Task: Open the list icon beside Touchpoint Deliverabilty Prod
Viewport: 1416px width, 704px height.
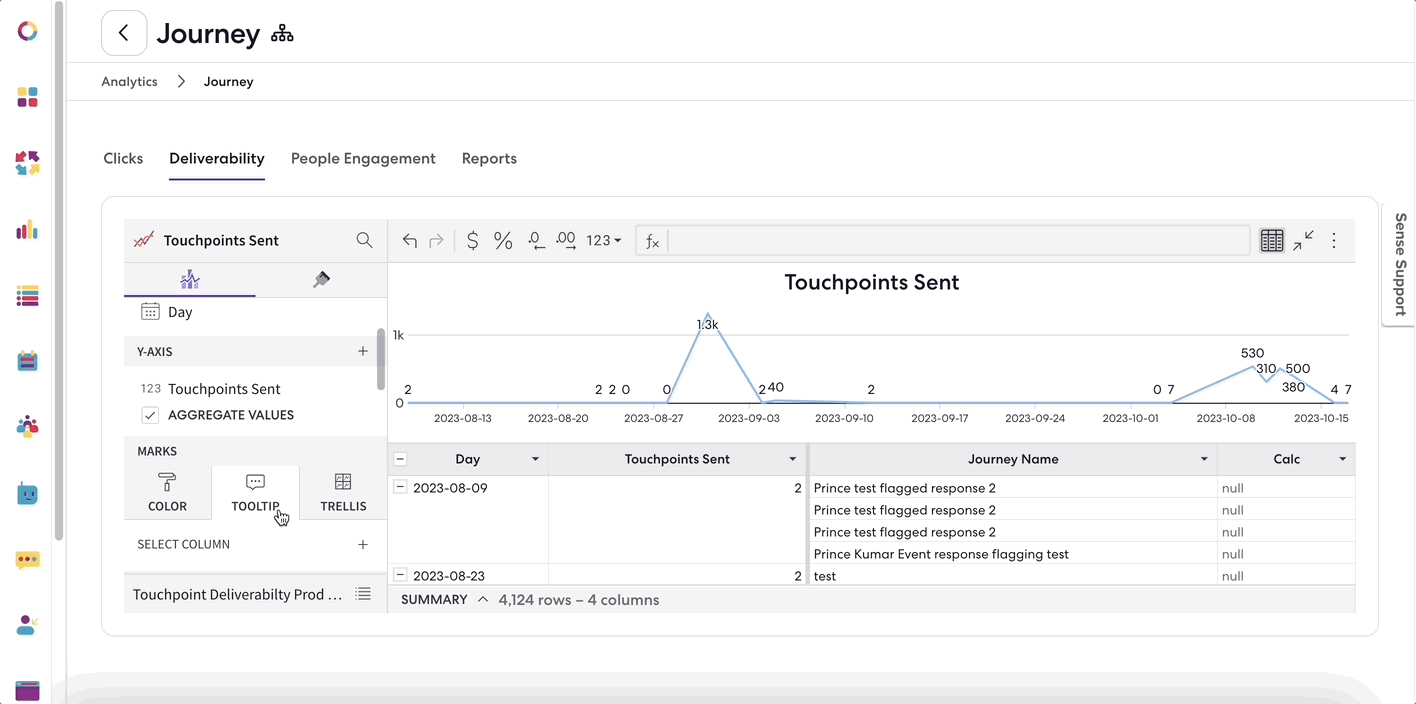Action: [364, 594]
